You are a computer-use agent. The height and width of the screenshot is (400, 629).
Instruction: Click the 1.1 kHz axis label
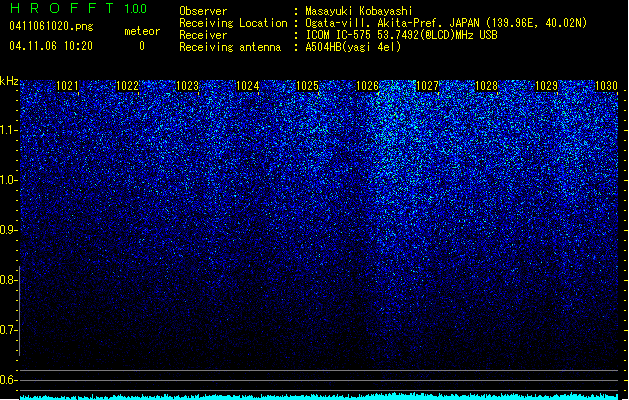click(x=8, y=130)
